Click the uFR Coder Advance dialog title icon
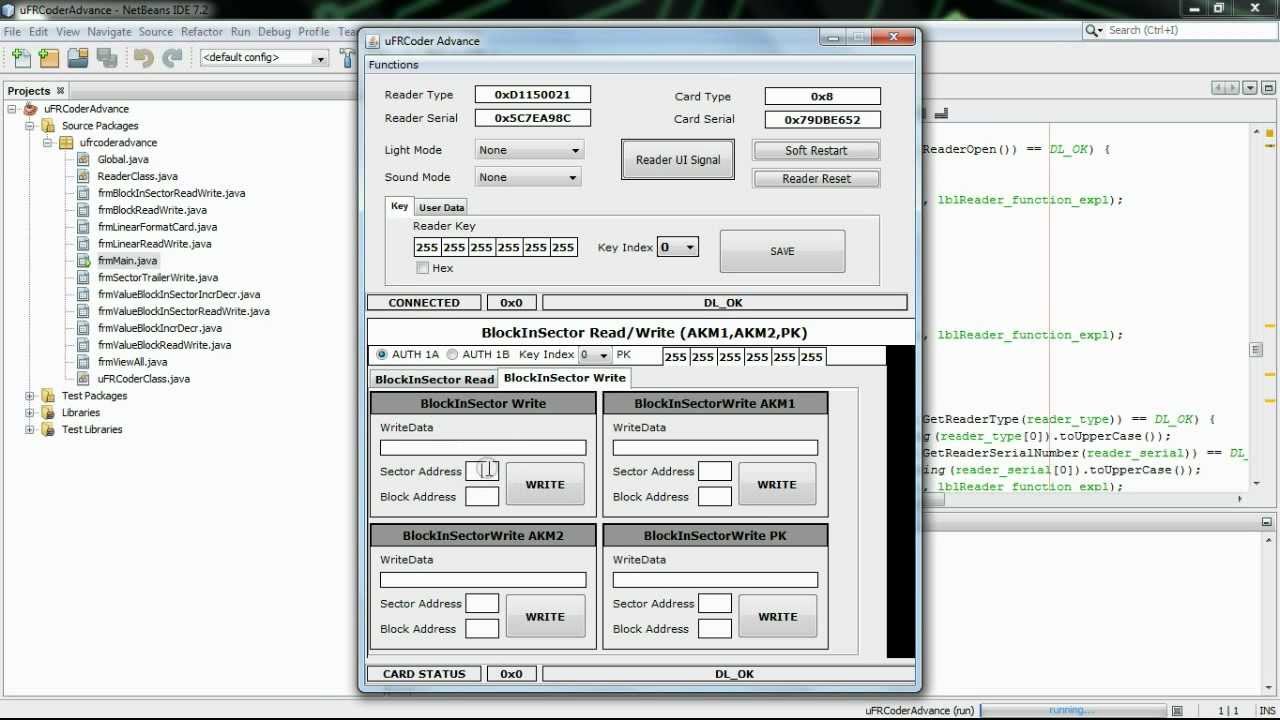 [373, 41]
